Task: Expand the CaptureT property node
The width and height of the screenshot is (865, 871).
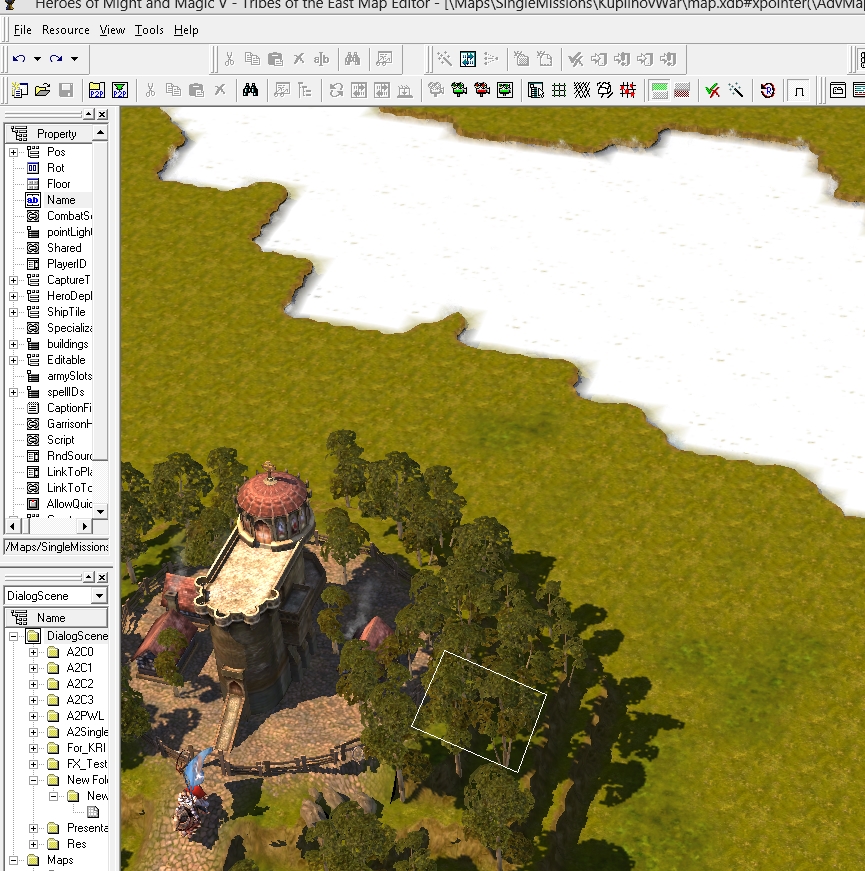Action: (13, 281)
